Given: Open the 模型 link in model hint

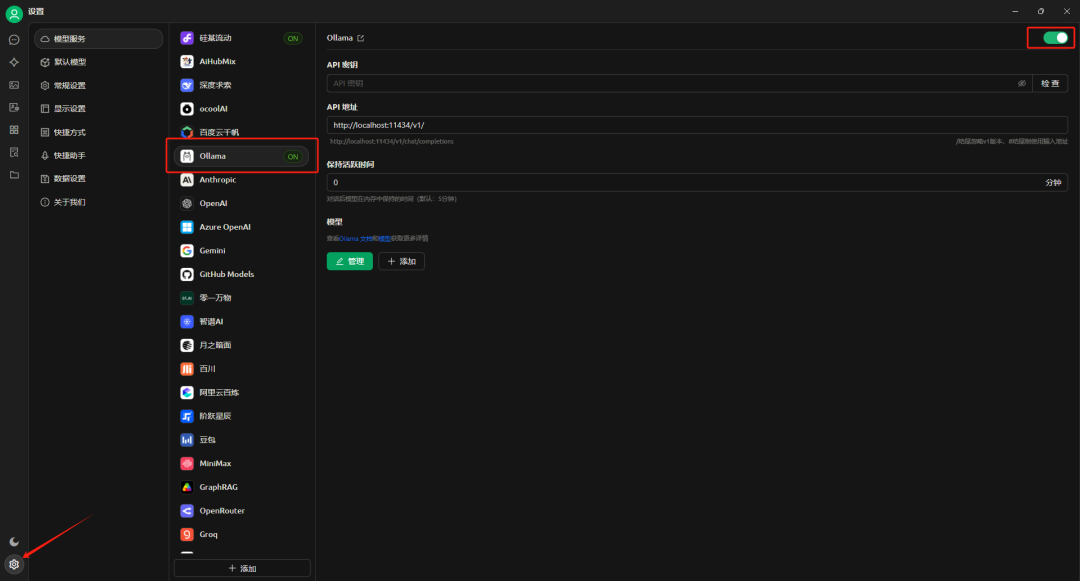Looking at the screenshot, I should [384, 238].
